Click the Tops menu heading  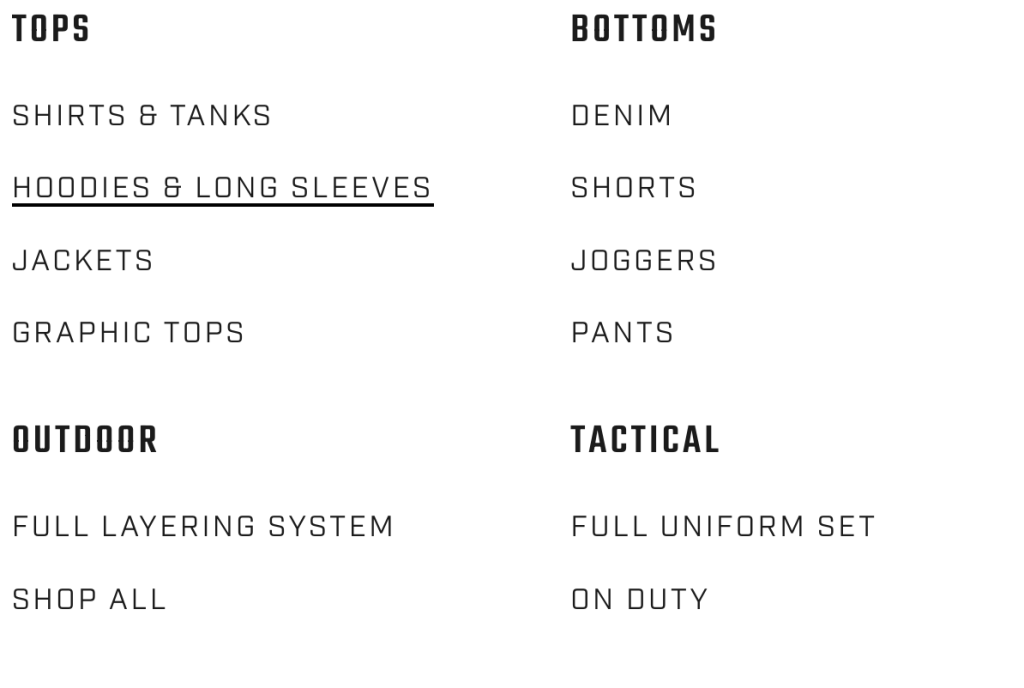[51, 30]
